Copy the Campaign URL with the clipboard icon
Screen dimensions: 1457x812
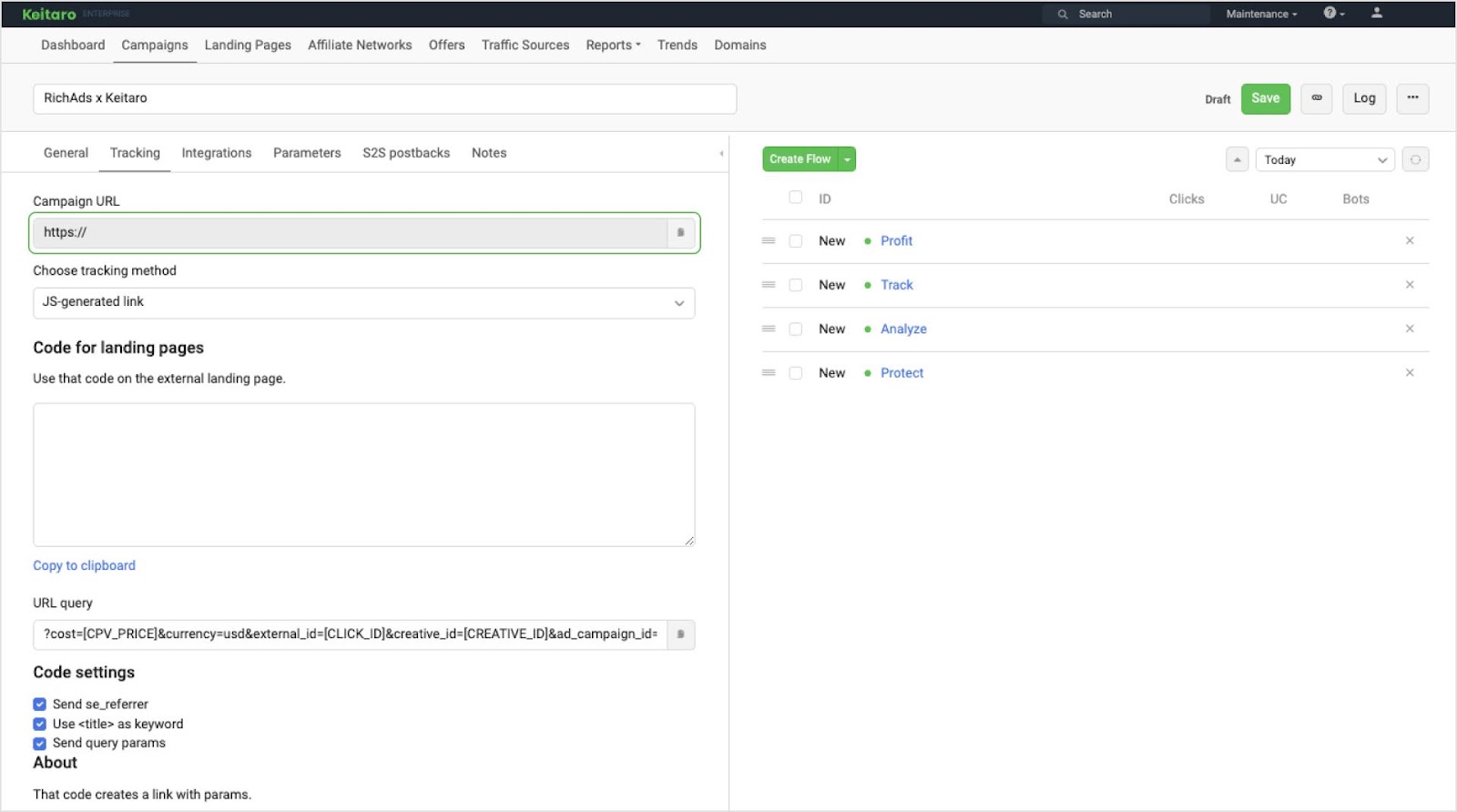[680, 233]
